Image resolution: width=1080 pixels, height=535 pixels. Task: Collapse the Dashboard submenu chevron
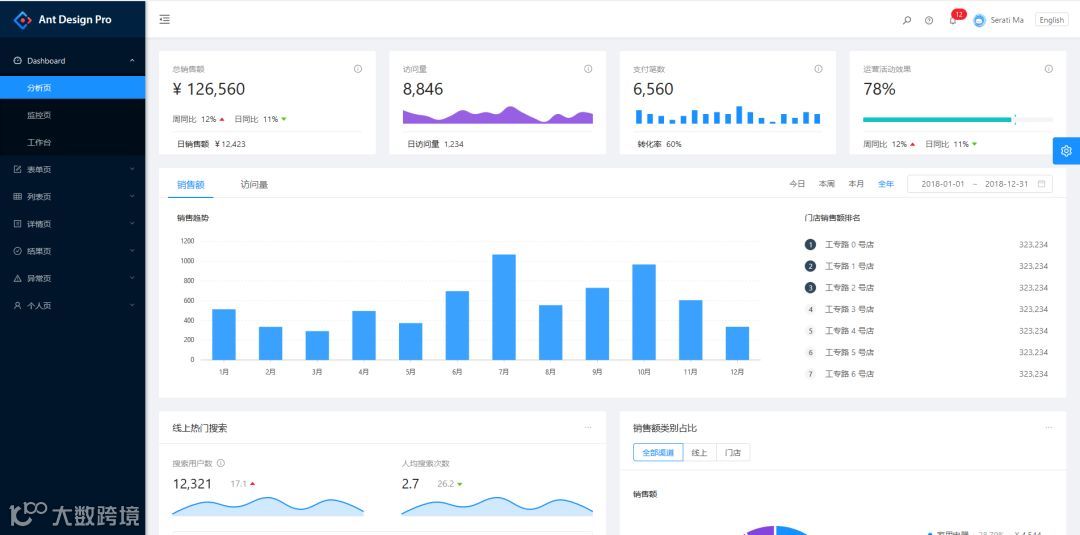(x=132, y=61)
